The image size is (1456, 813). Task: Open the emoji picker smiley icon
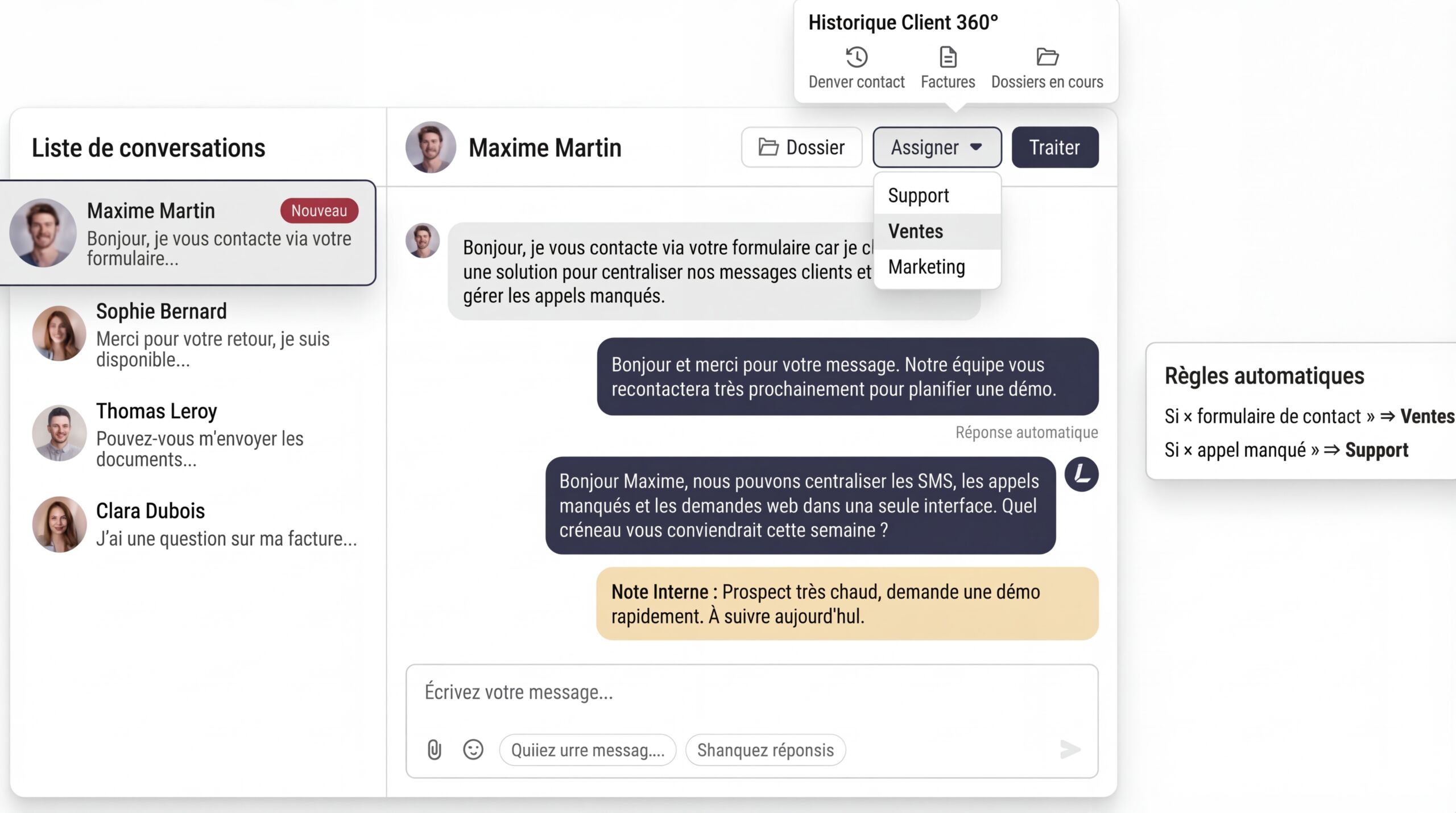click(473, 749)
